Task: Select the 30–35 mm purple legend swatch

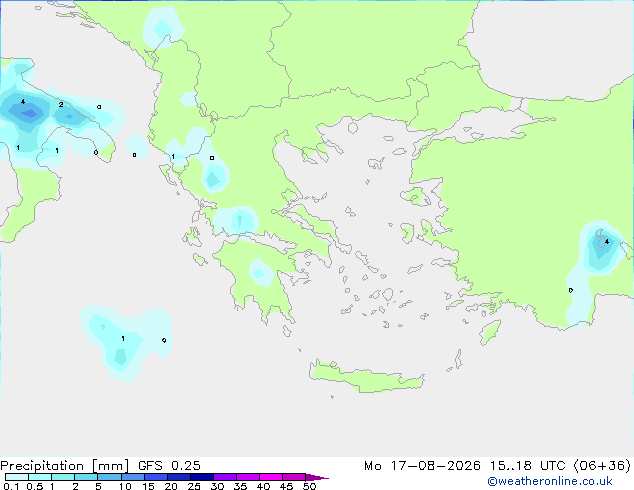Action: [225, 477]
